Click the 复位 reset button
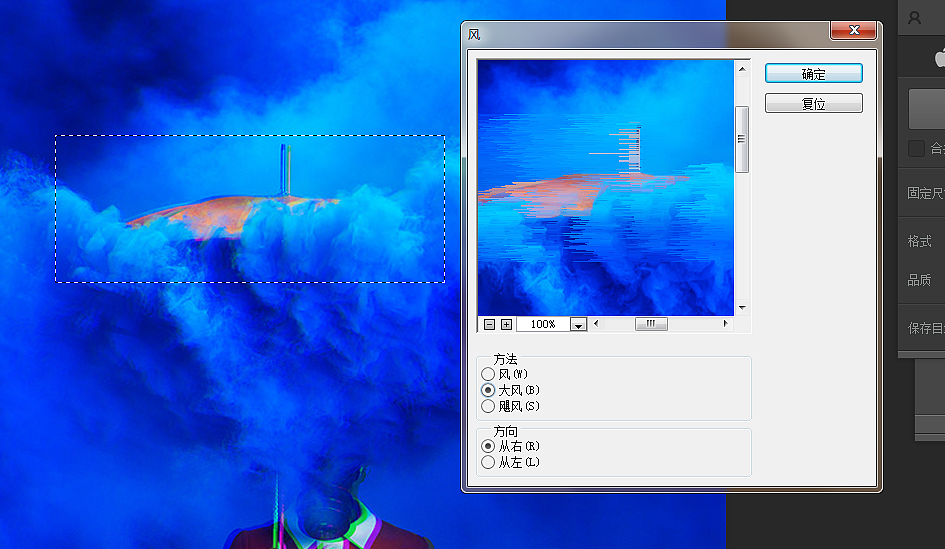Viewport: 945px width, 549px height. [x=814, y=103]
